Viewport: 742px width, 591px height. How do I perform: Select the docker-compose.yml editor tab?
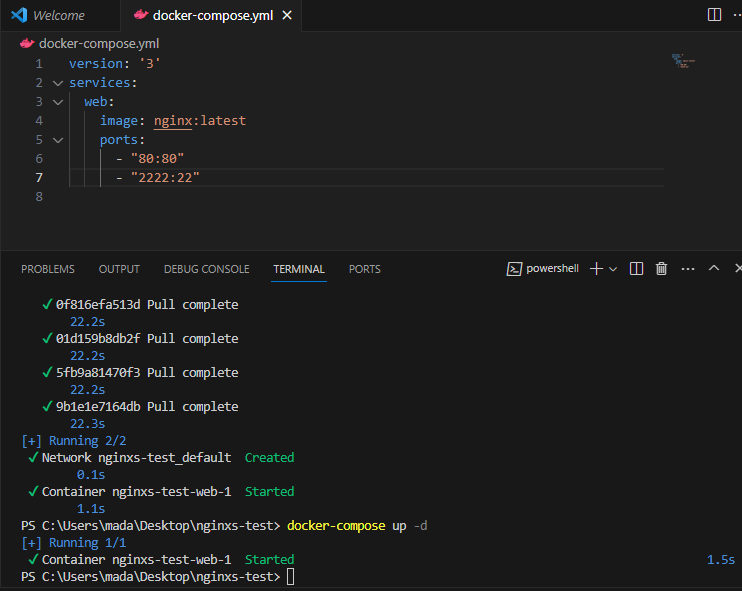click(212, 15)
